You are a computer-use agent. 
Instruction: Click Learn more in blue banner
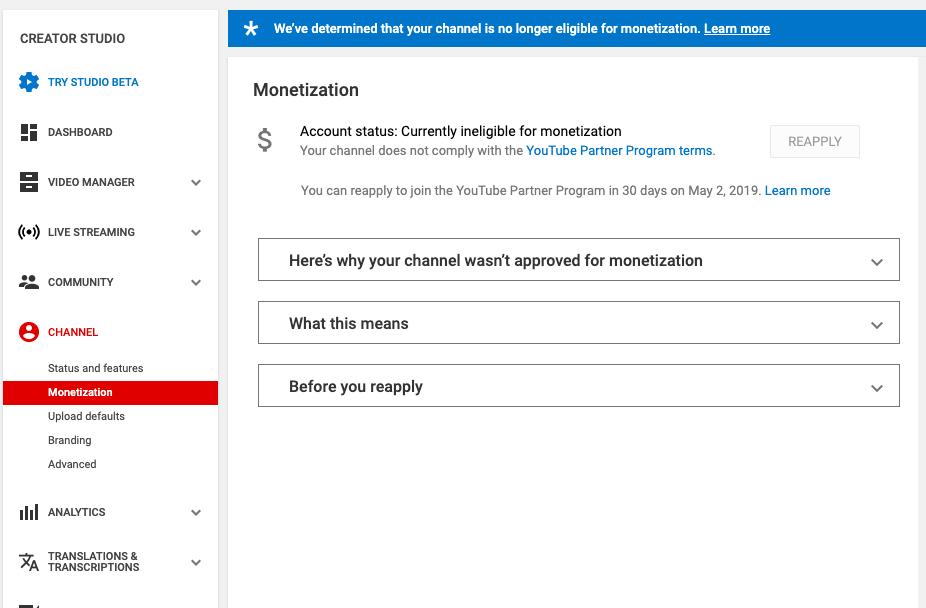736,28
